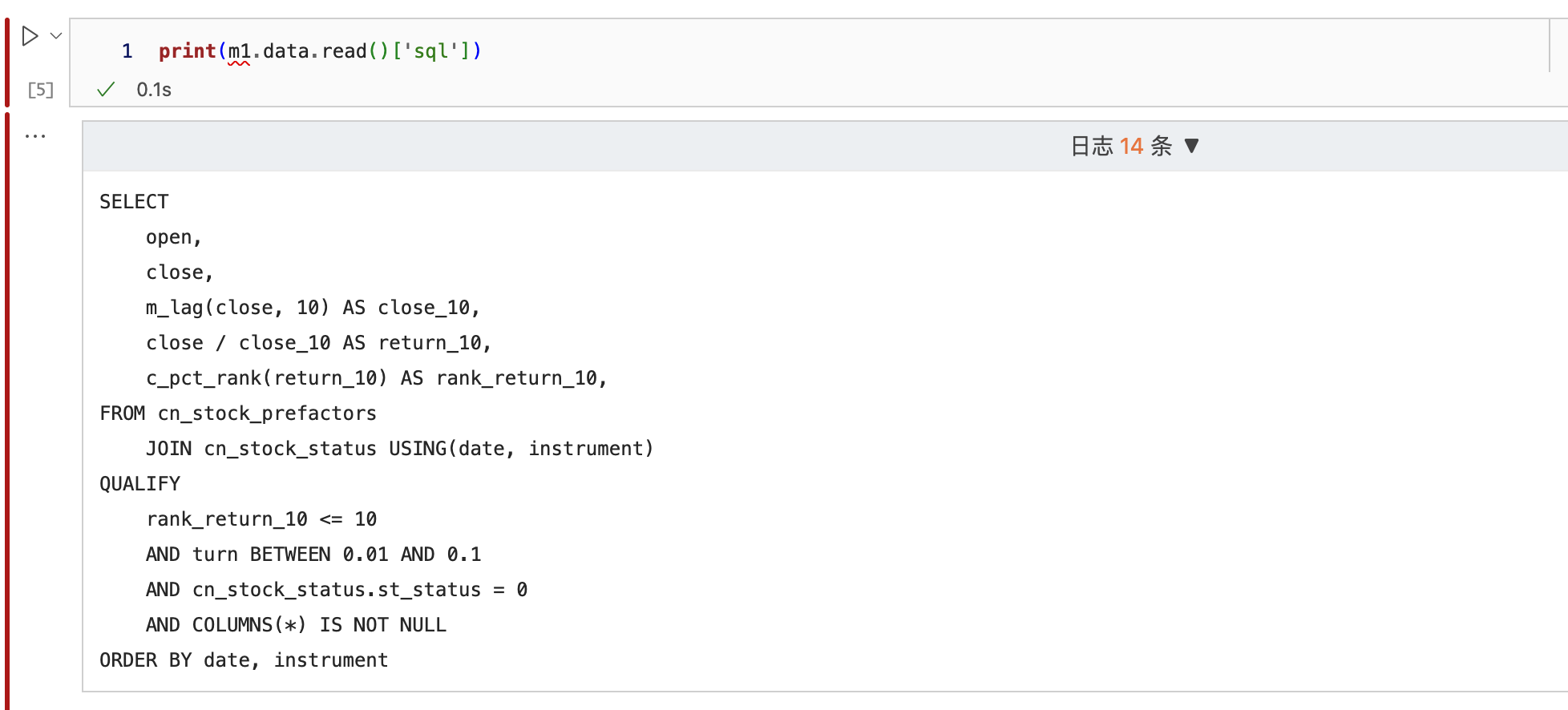Screen dimensions: 1568x710
Task: Click the orange 14 log count
Action: (1131, 146)
